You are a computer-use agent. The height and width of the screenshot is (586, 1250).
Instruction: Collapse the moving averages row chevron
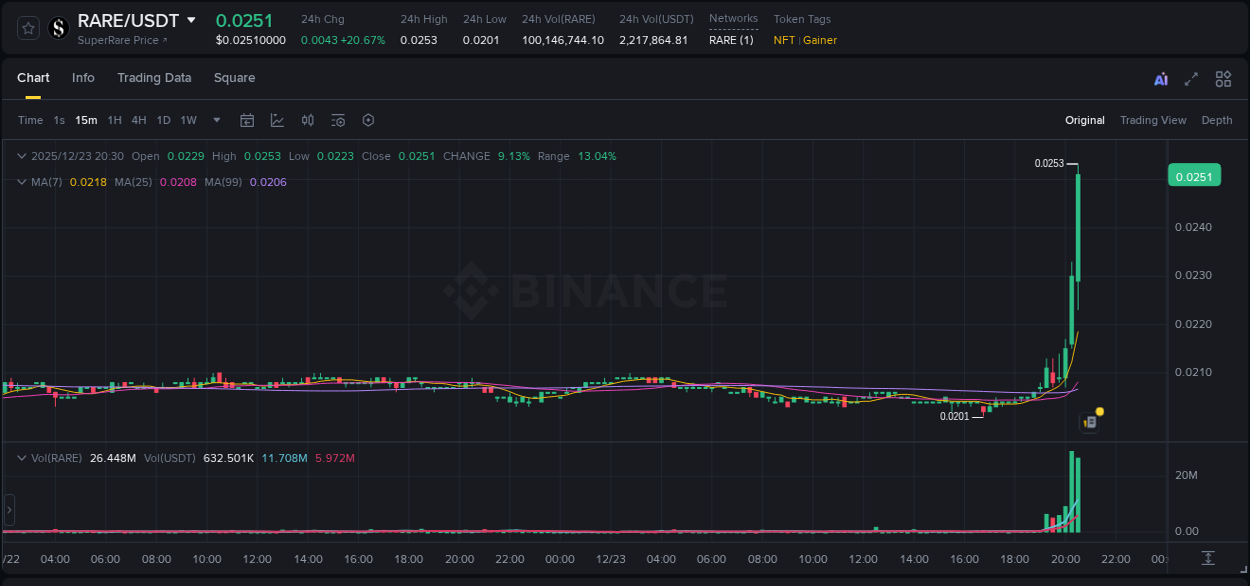pyautogui.click(x=21, y=182)
